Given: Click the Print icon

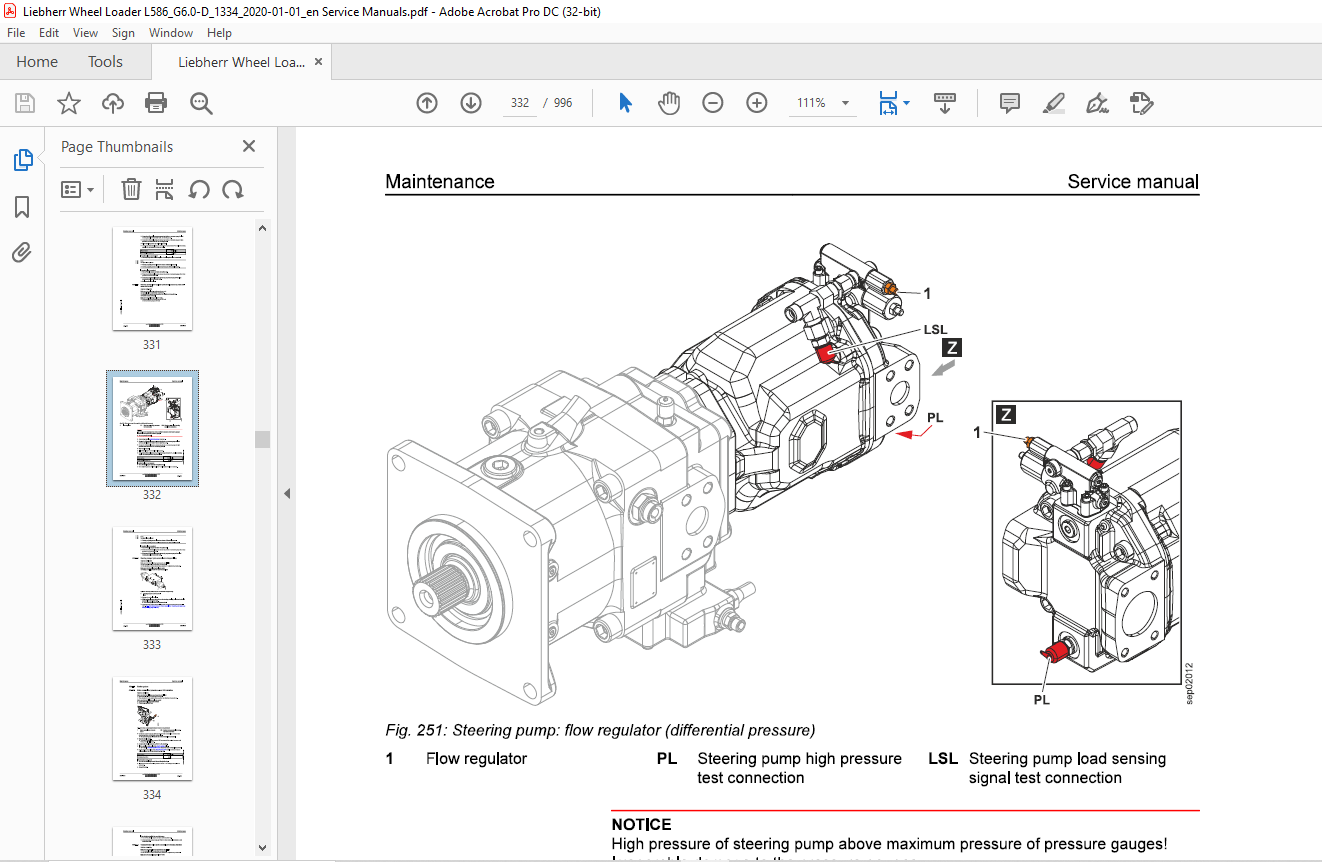Looking at the screenshot, I should click(x=156, y=103).
